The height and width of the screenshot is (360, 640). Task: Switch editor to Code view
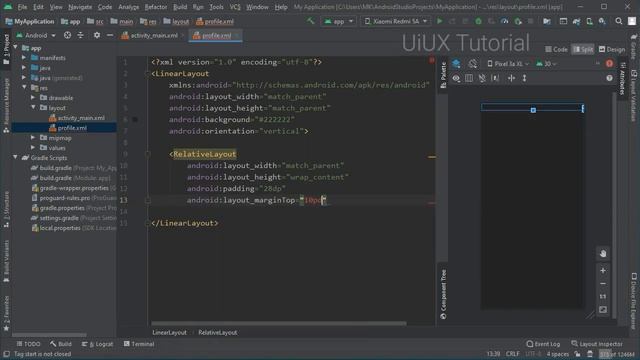pyautogui.click(x=556, y=49)
